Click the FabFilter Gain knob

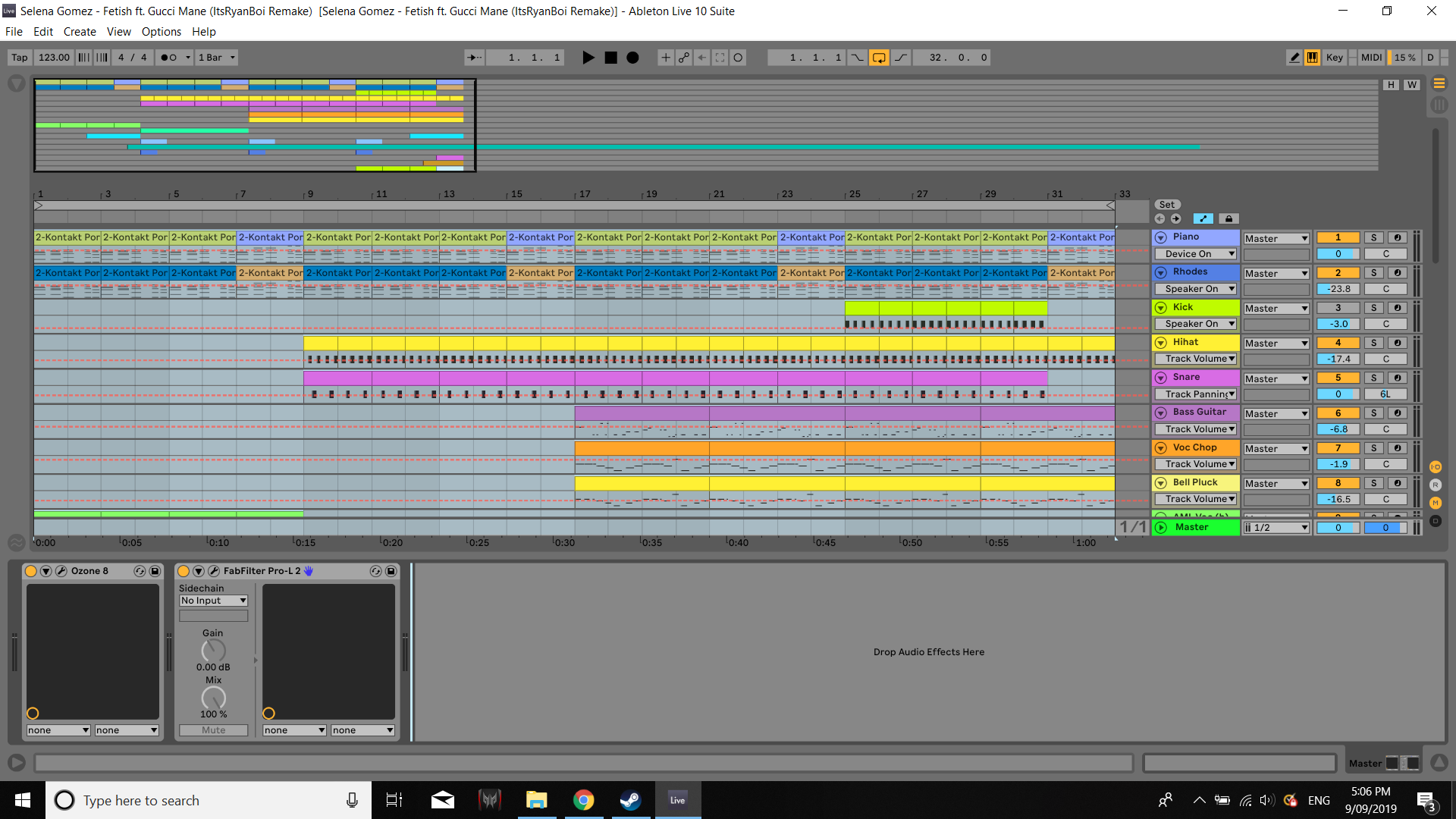coord(213,651)
